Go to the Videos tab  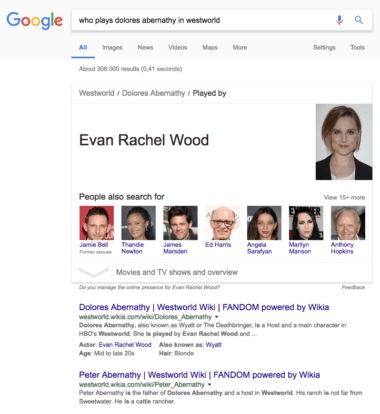coord(178,47)
